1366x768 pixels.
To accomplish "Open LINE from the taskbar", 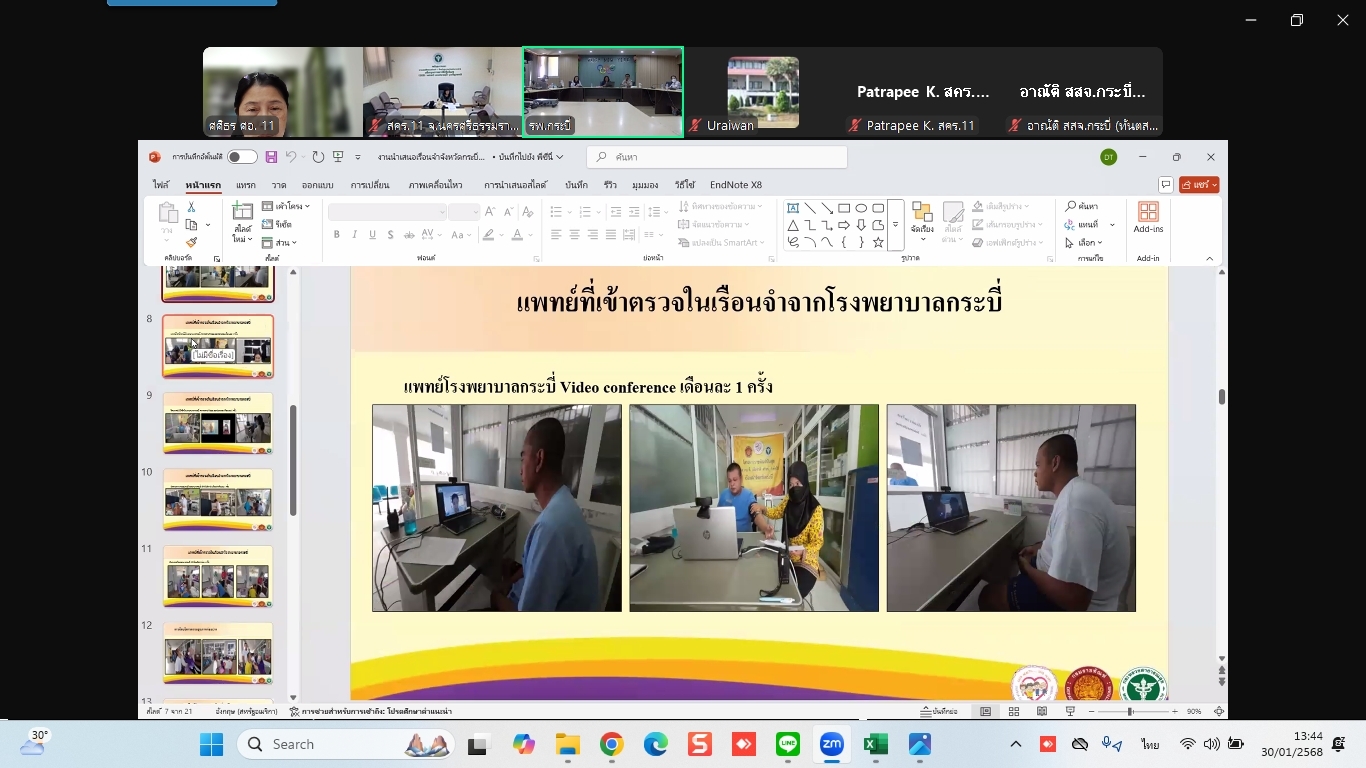I will (x=788, y=744).
